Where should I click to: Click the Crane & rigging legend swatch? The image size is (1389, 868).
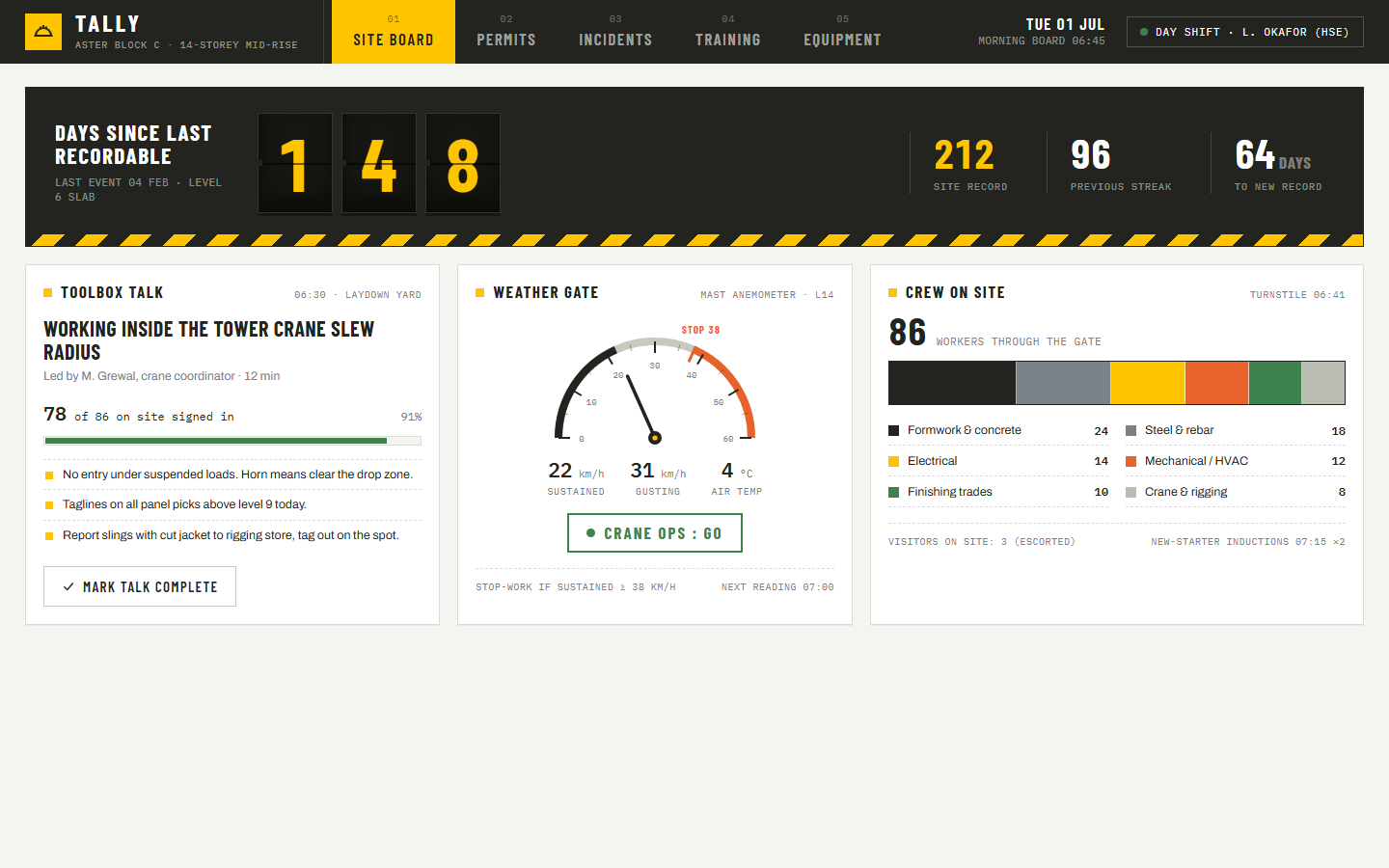[1130, 493]
